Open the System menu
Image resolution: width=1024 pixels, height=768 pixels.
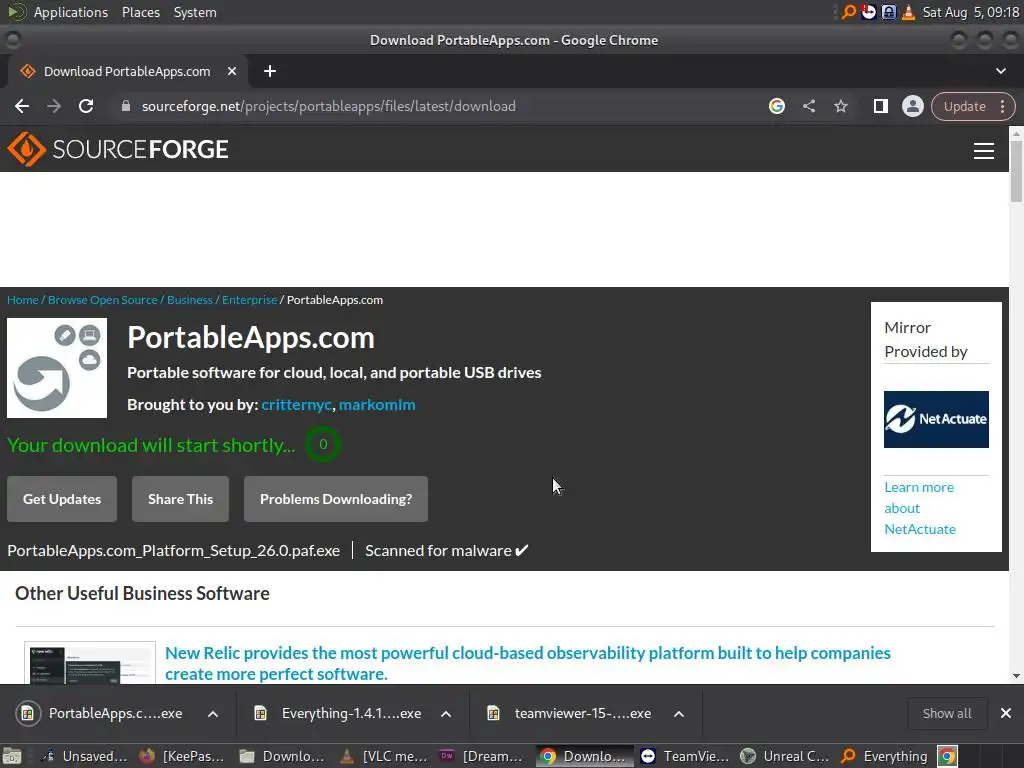point(195,12)
